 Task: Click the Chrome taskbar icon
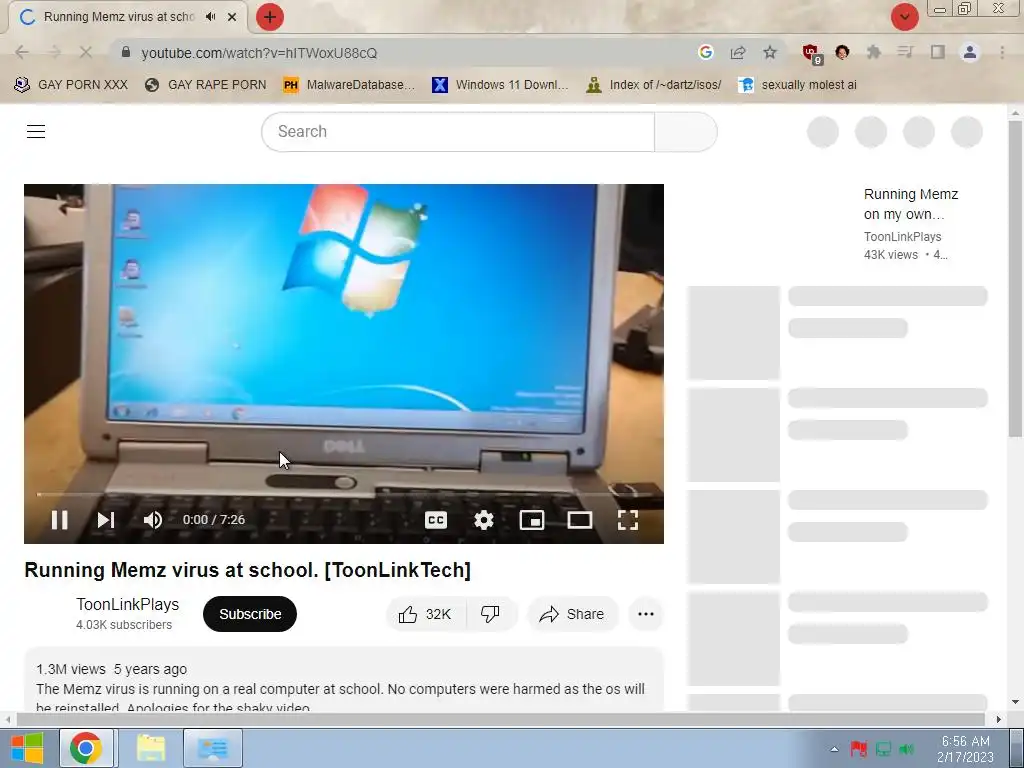(86, 748)
